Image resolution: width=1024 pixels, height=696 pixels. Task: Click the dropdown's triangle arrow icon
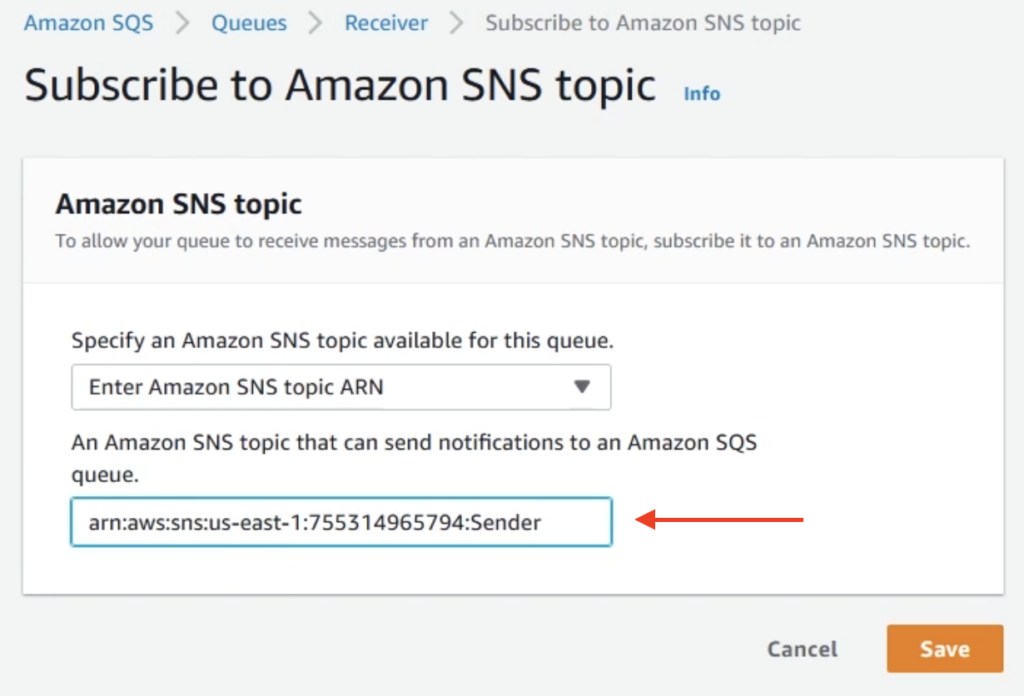[582, 387]
